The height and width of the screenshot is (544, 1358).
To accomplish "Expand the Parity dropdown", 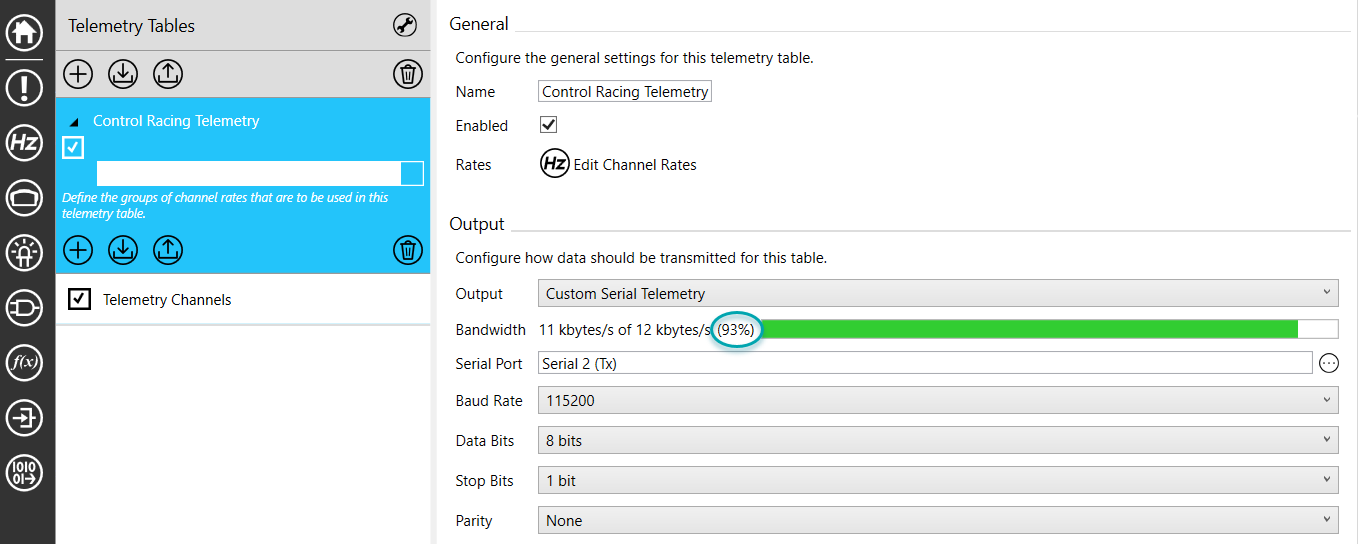I will pos(938,521).
